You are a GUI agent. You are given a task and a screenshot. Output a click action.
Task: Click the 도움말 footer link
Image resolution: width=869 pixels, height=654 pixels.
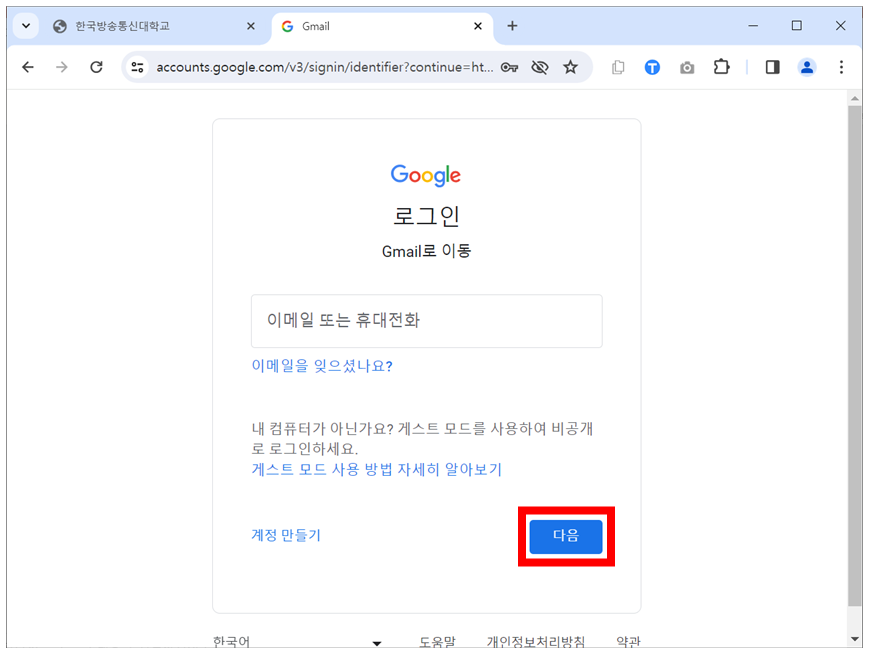(x=437, y=641)
